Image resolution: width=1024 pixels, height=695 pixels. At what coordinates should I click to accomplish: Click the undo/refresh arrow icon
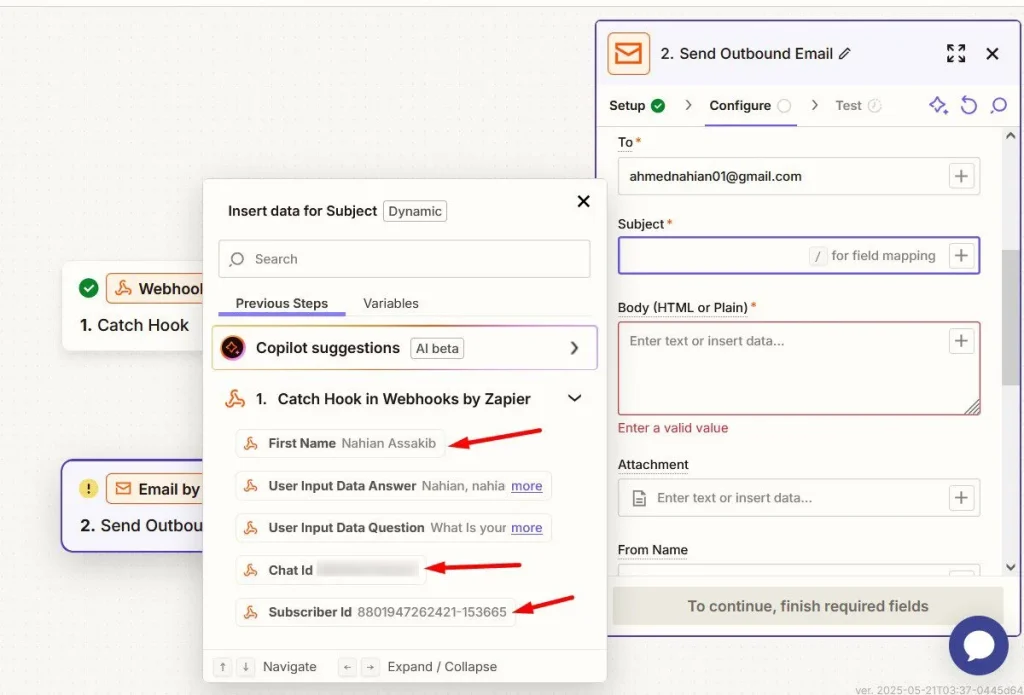click(968, 105)
